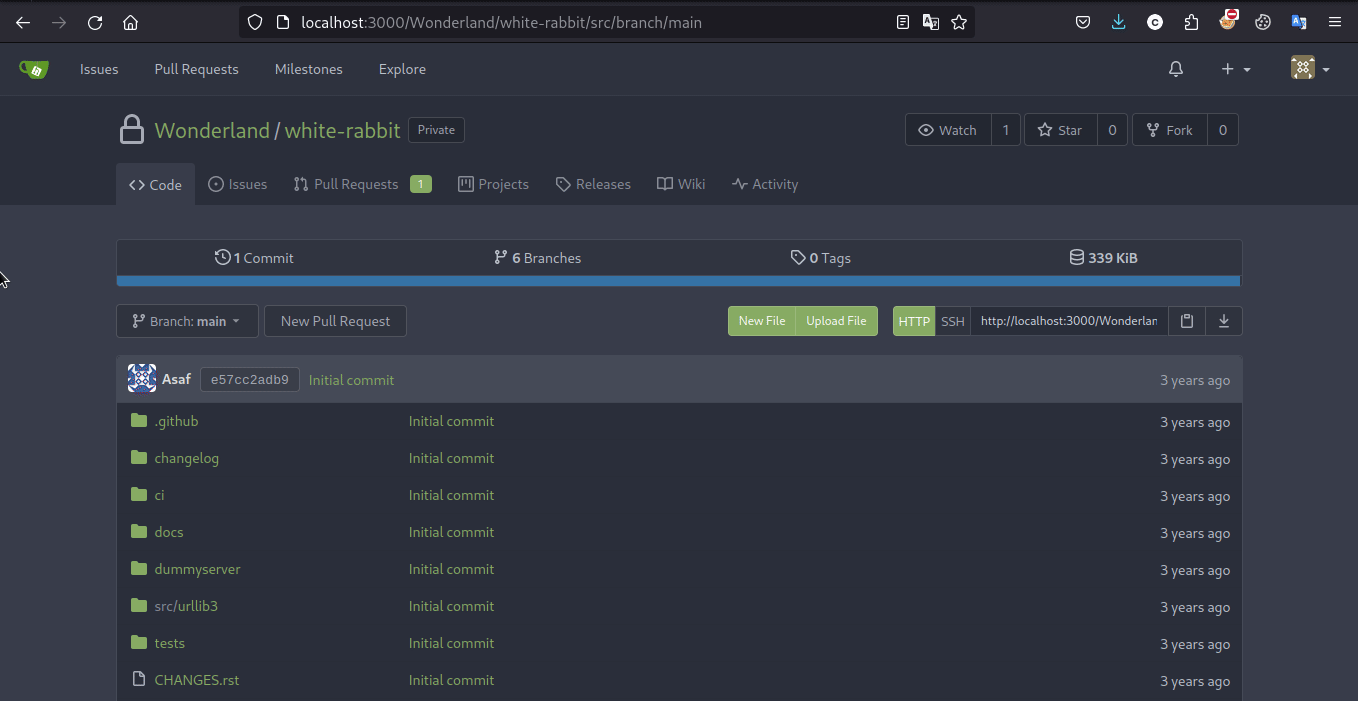
Task: Open the Releases tab
Action: (593, 184)
